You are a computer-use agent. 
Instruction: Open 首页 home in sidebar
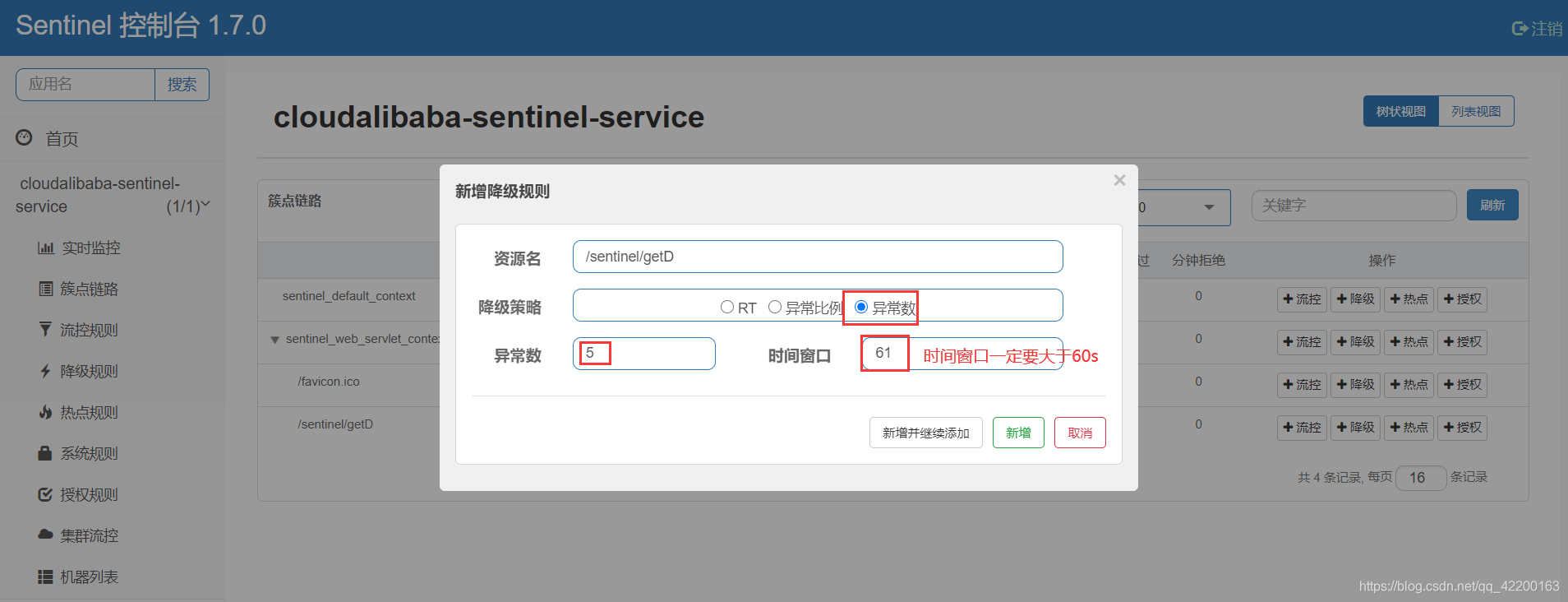(x=48, y=139)
